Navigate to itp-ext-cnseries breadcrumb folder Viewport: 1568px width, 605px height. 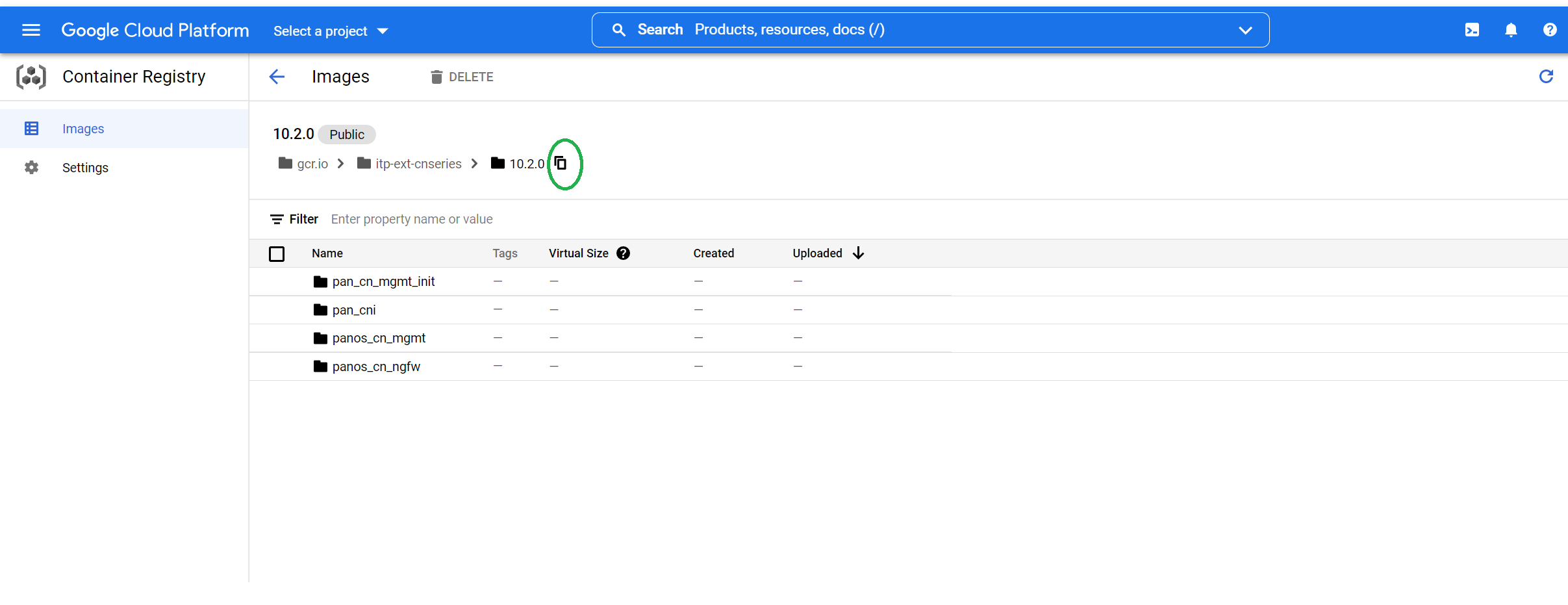pos(418,164)
